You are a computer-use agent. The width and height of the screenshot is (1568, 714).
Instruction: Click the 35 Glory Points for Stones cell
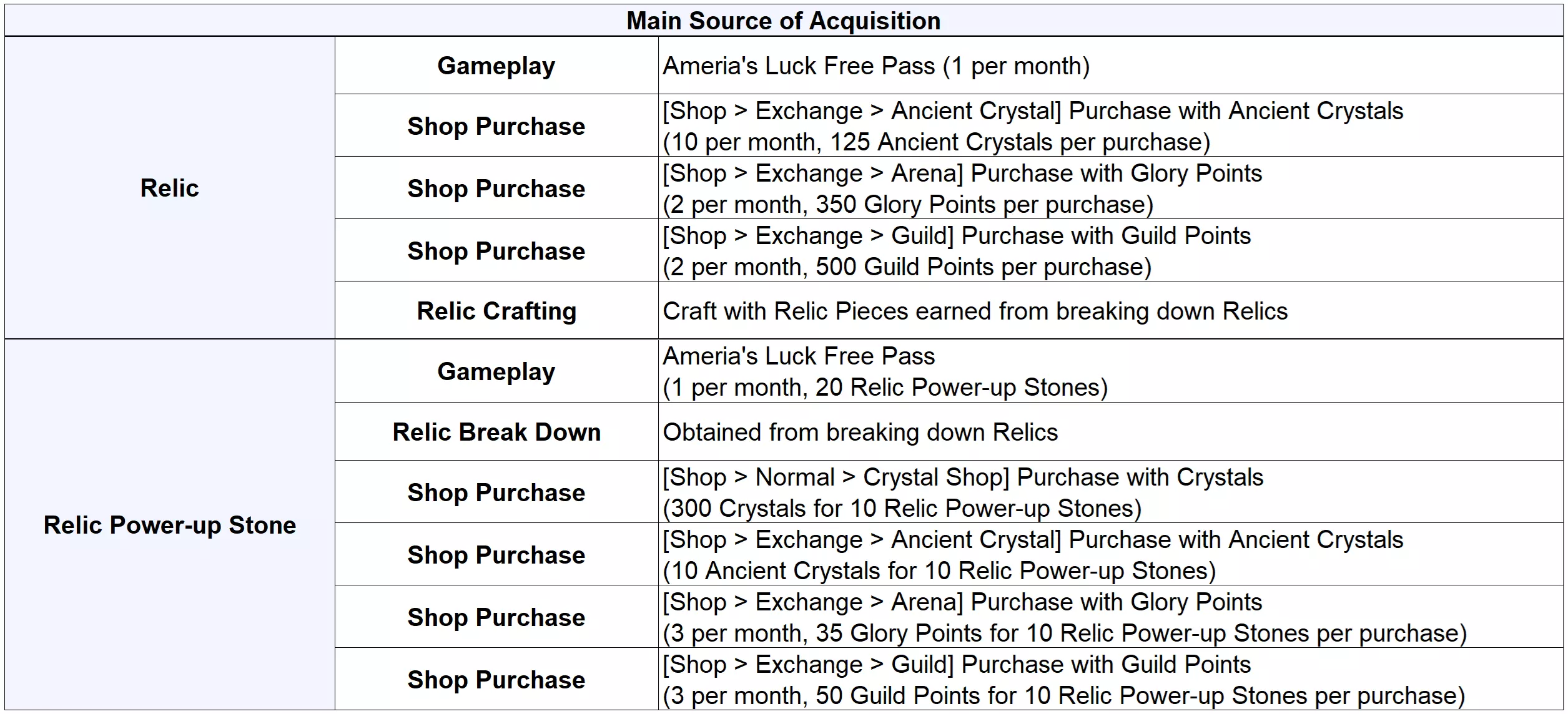point(1064,617)
